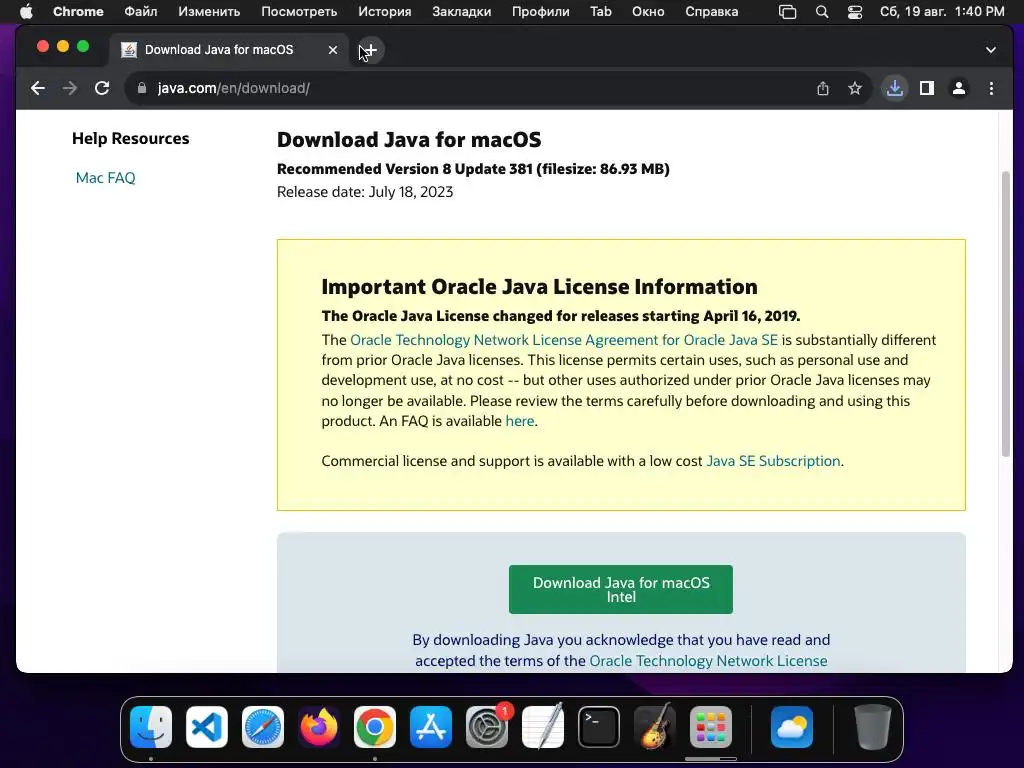Screen dimensions: 1024x768
Task: Go back to the previous page
Action: pos(38,88)
